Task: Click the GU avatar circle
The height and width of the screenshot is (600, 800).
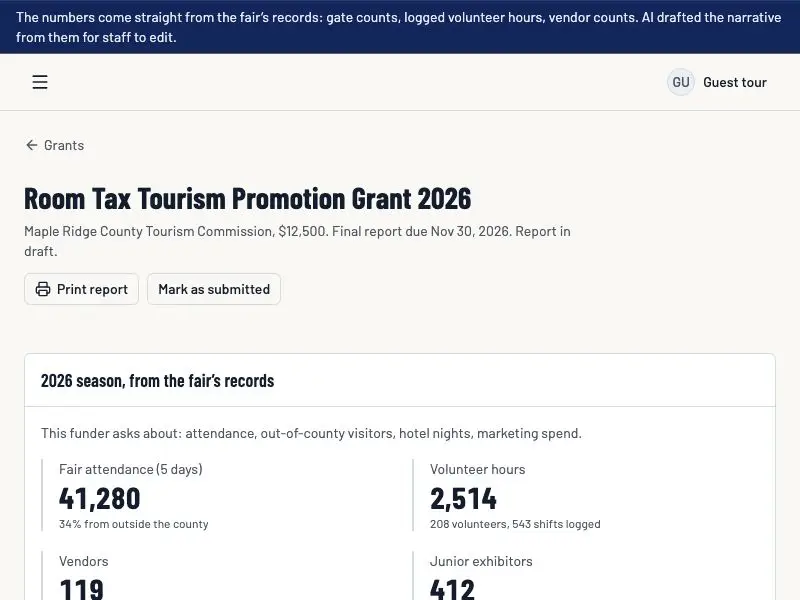Action: [681, 82]
